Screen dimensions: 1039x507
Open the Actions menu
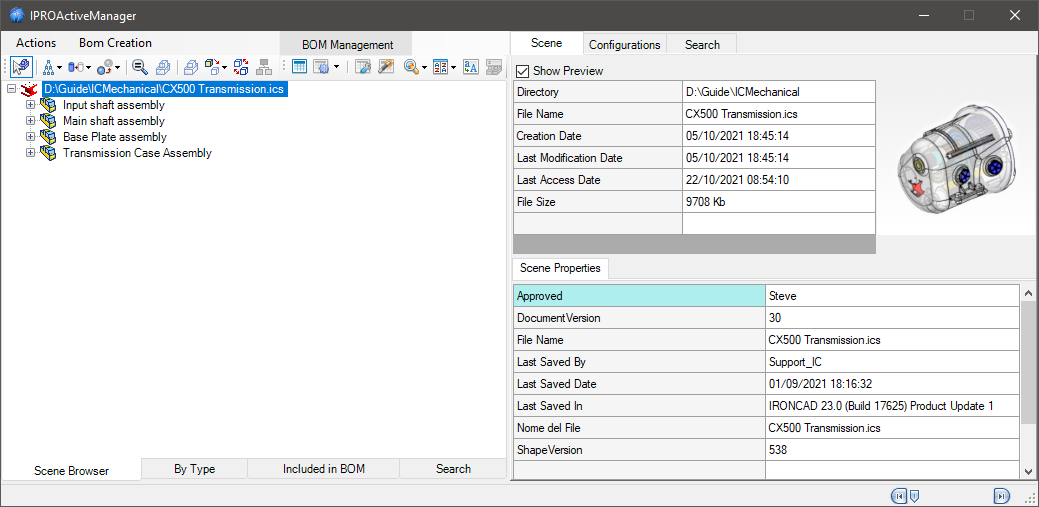[36, 43]
